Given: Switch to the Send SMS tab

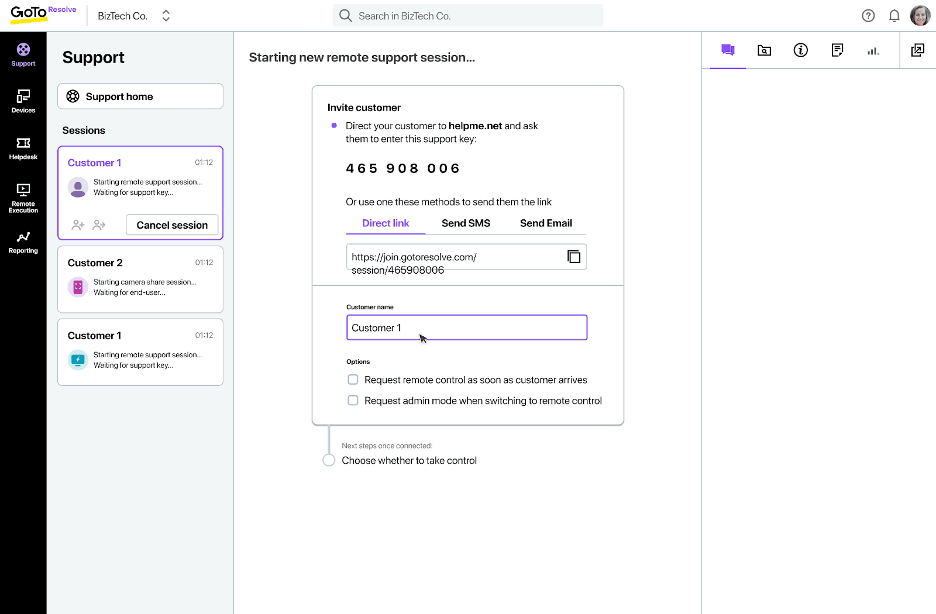Looking at the screenshot, I should click(x=466, y=223).
